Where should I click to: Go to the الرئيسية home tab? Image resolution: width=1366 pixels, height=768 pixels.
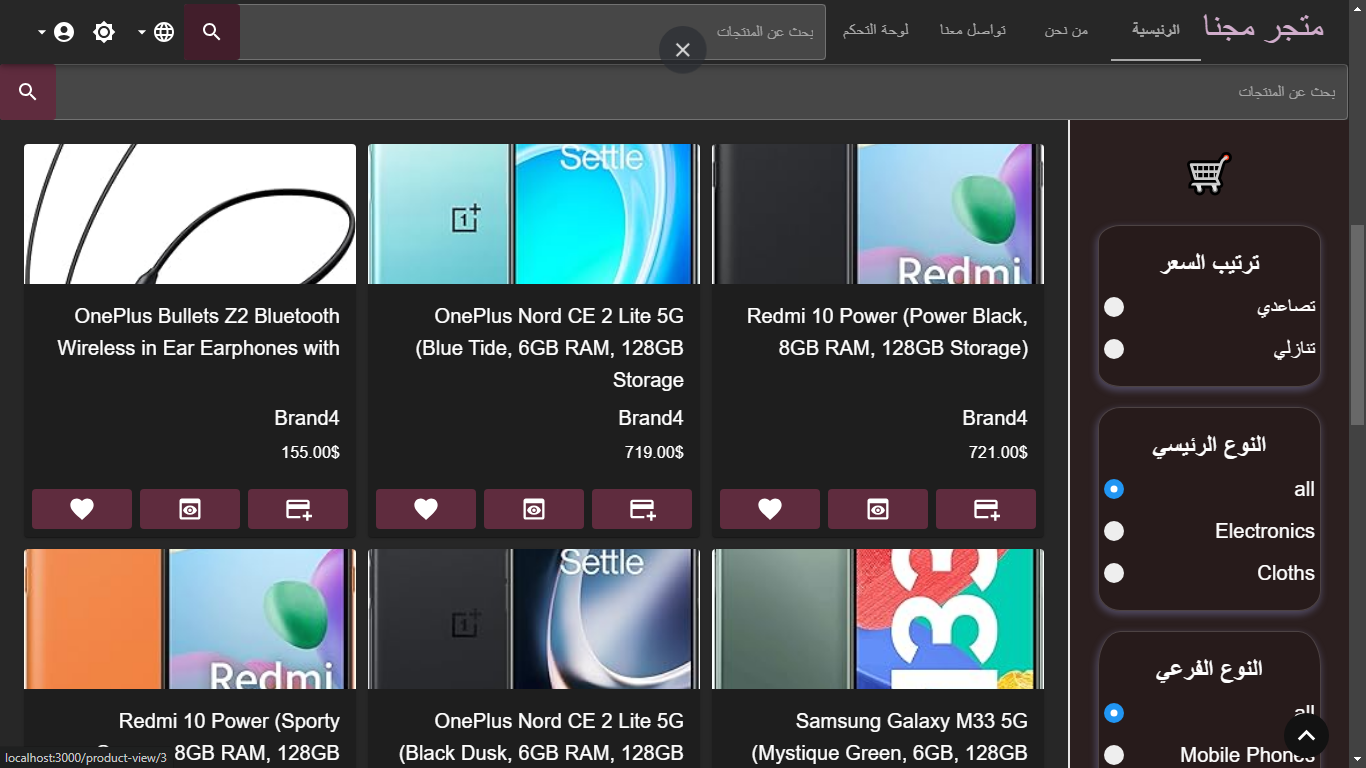click(x=1156, y=30)
